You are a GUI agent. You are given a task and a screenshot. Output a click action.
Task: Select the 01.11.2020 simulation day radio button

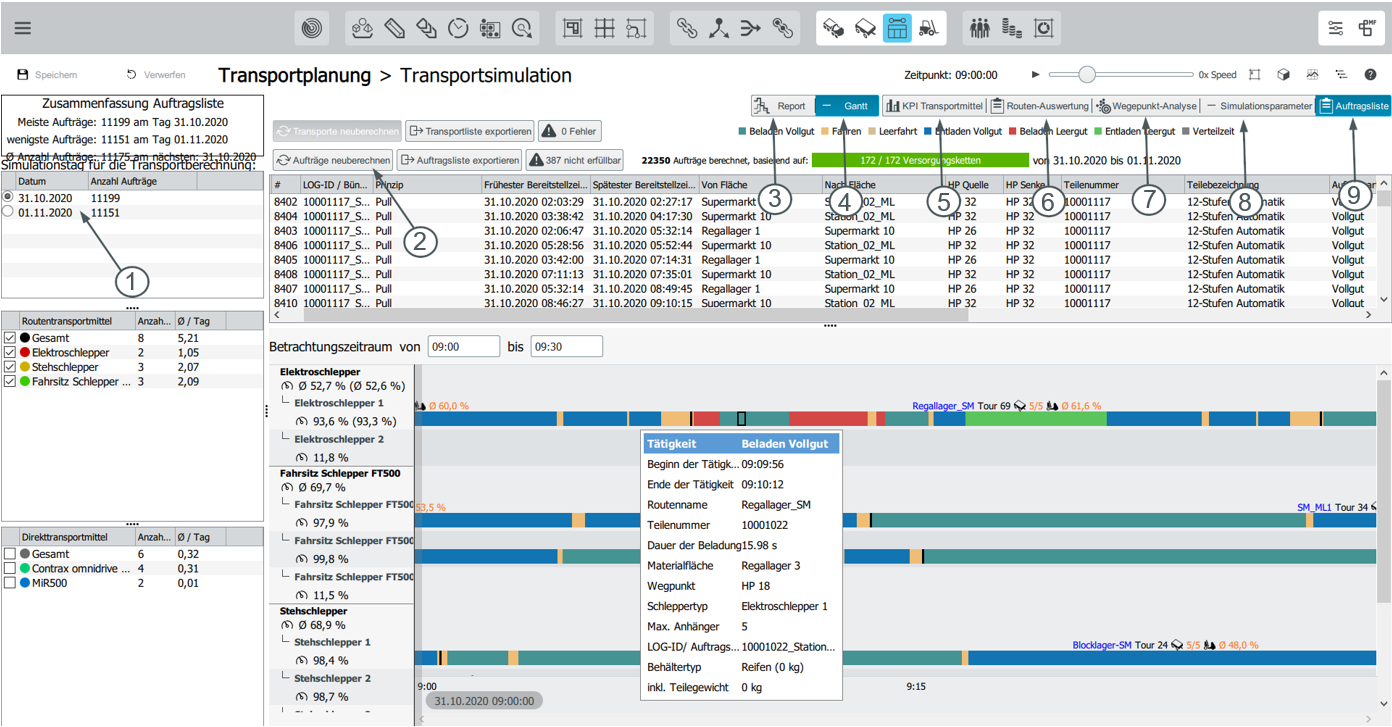point(9,212)
